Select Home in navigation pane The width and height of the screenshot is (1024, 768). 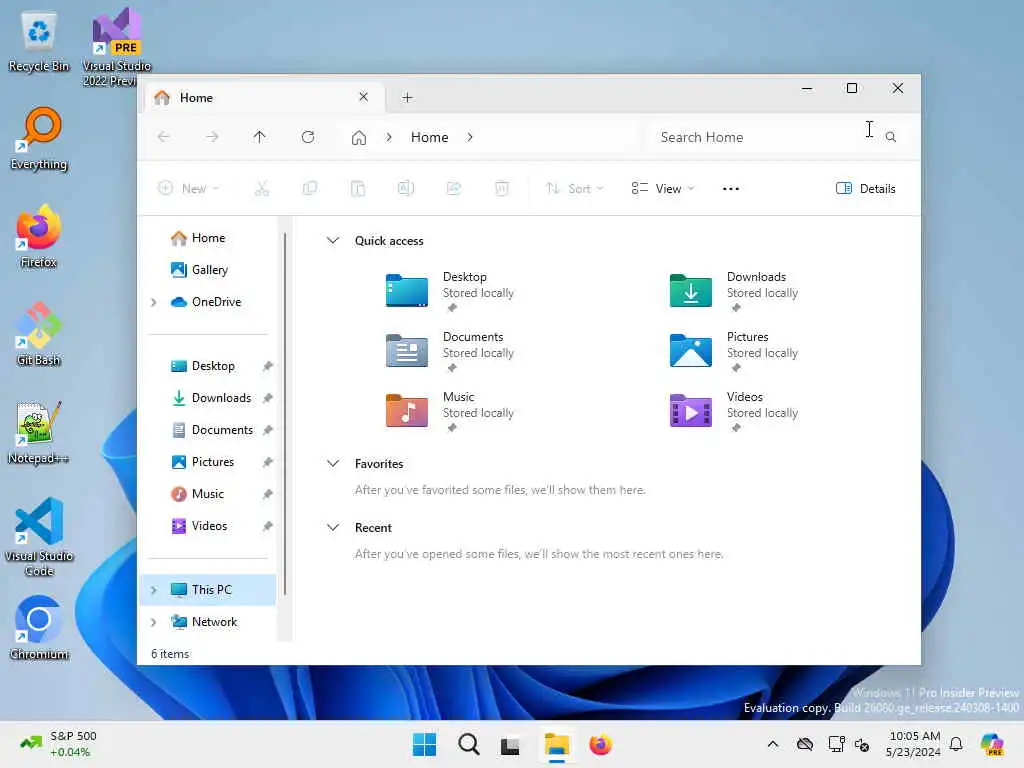tap(209, 238)
